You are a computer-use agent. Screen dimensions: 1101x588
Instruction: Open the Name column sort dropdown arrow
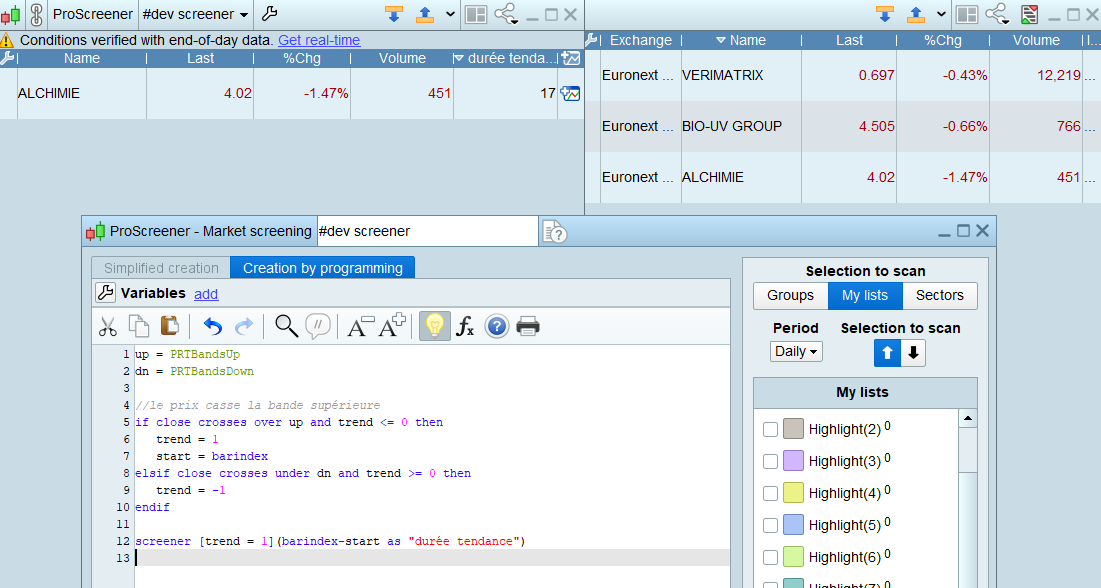tap(721, 41)
